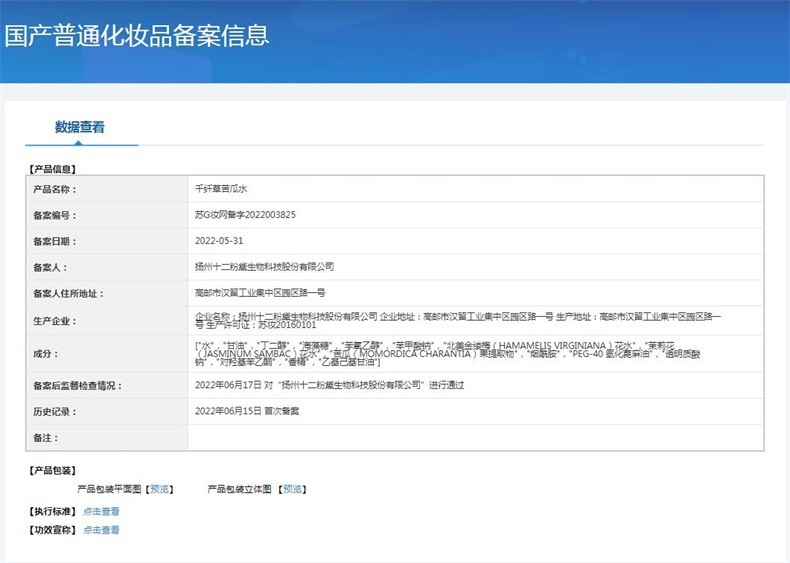Click the 【功效宣称】 label

(52, 530)
